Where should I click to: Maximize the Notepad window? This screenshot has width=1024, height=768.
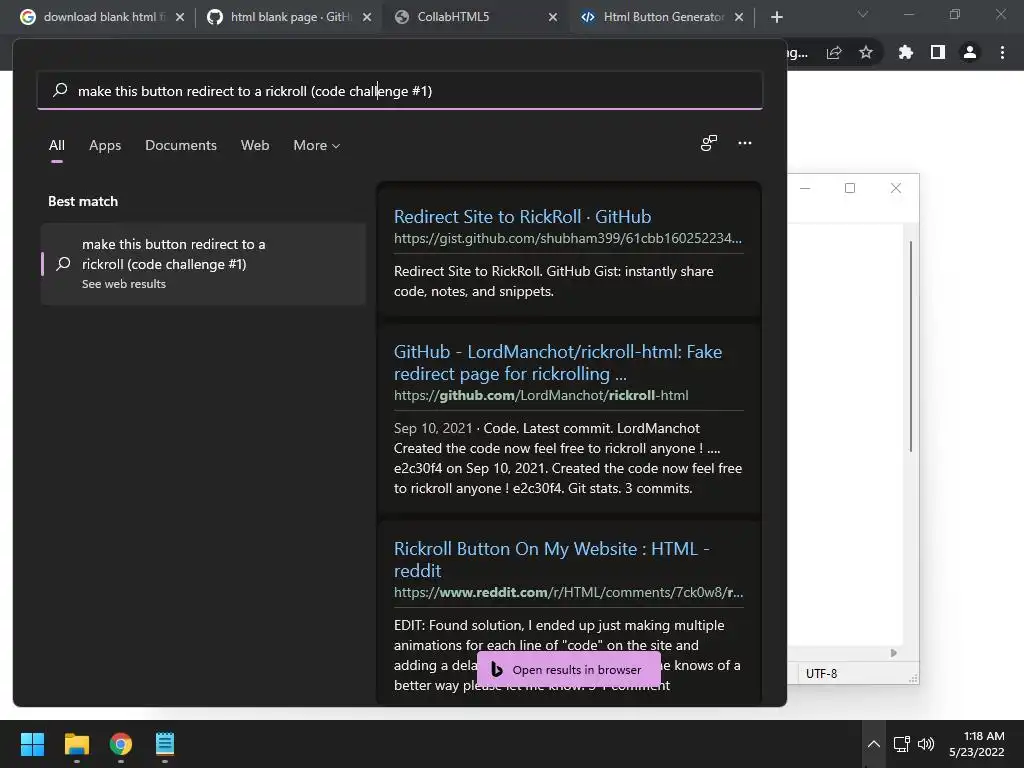click(x=850, y=188)
